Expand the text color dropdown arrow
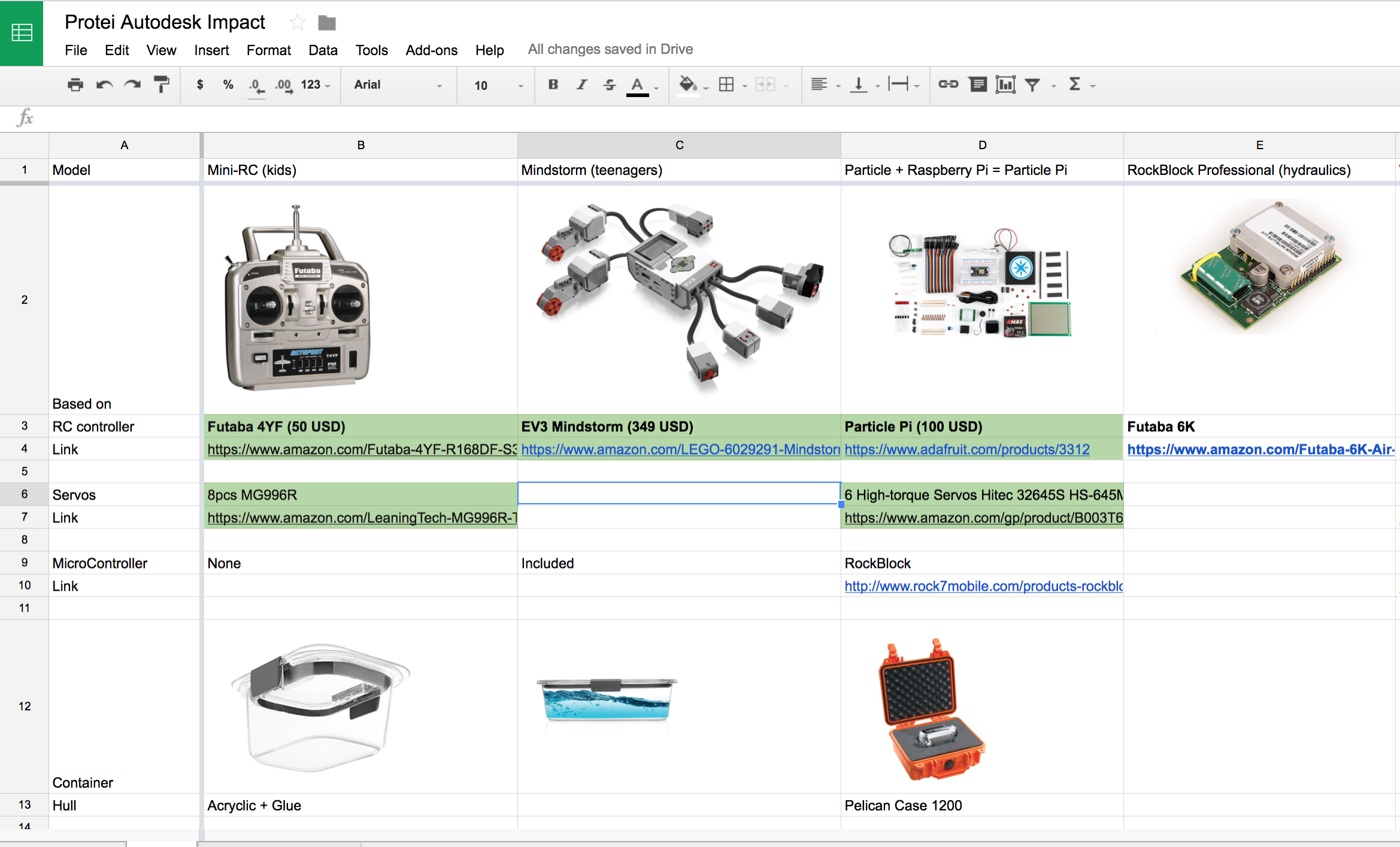This screenshot has width=1400, height=847. 657,87
